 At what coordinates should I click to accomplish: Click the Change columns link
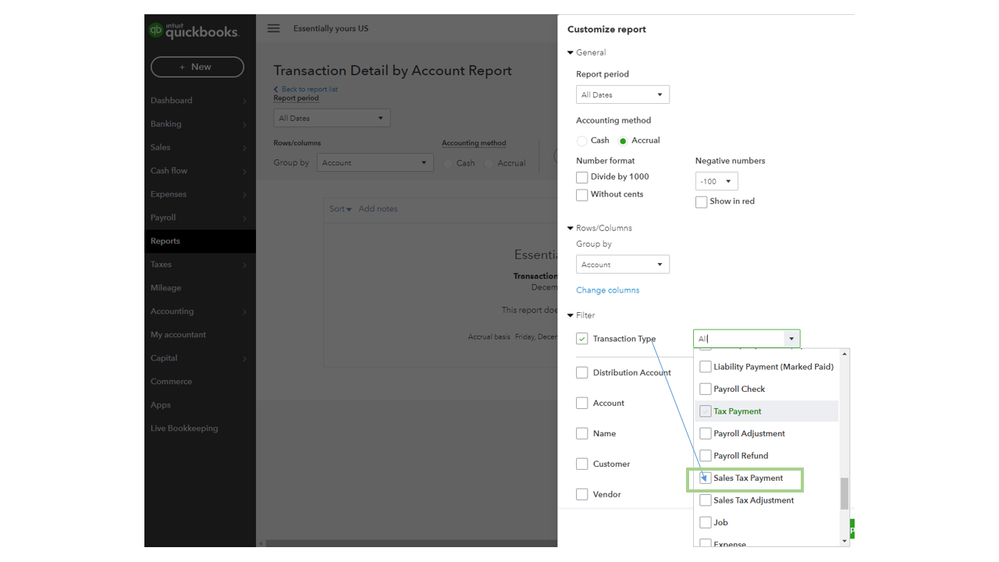coord(607,290)
